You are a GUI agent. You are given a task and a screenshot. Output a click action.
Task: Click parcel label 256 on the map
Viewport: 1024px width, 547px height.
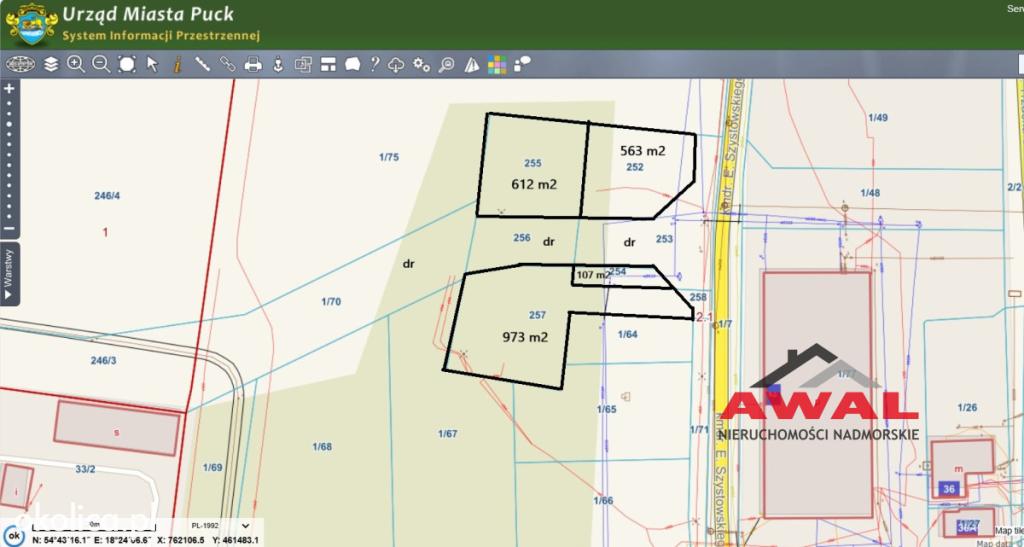(x=522, y=238)
